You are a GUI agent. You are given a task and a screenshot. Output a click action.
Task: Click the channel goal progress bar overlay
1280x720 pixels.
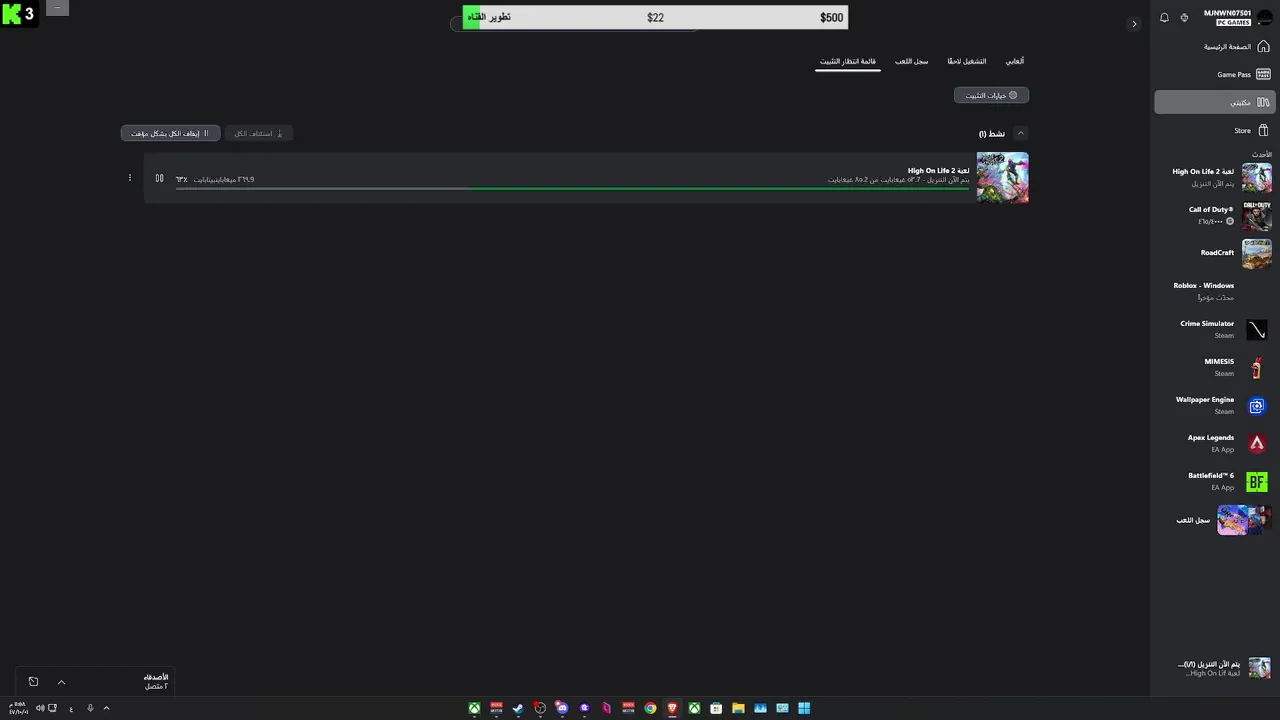pos(655,17)
